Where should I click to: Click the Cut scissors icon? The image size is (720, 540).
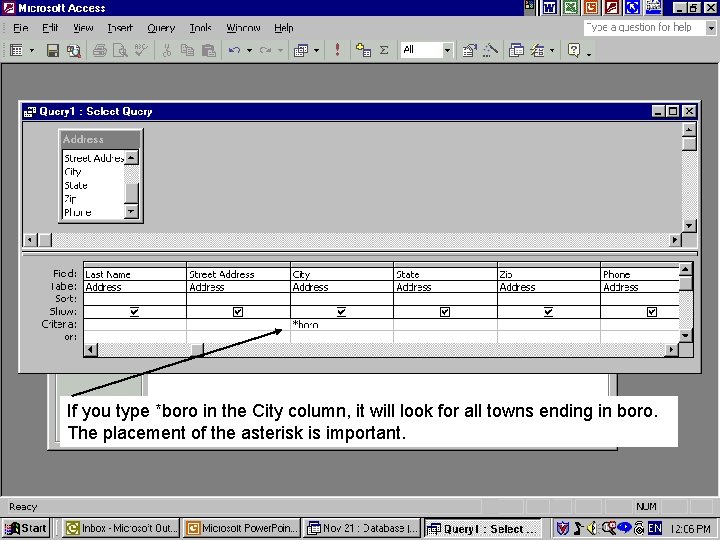click(x=167, y=50)
